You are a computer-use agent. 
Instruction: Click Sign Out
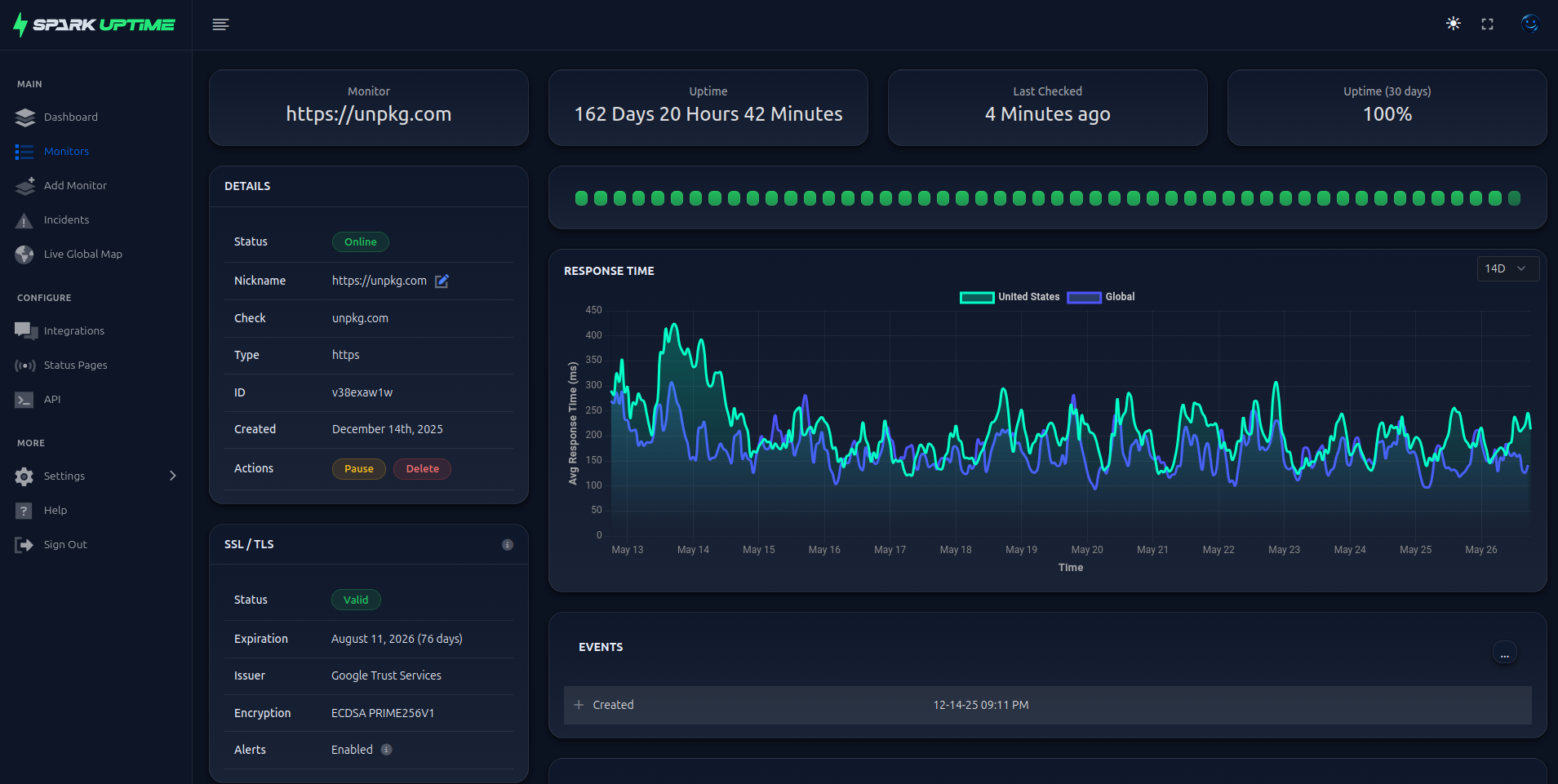(65, 544)
